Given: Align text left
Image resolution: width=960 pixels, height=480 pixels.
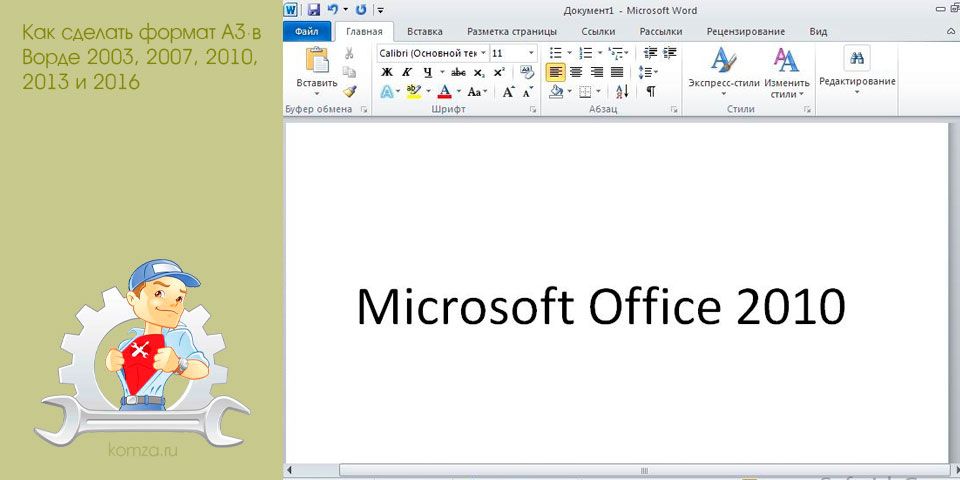Looking at the screenshot, I should pos(556,72).
